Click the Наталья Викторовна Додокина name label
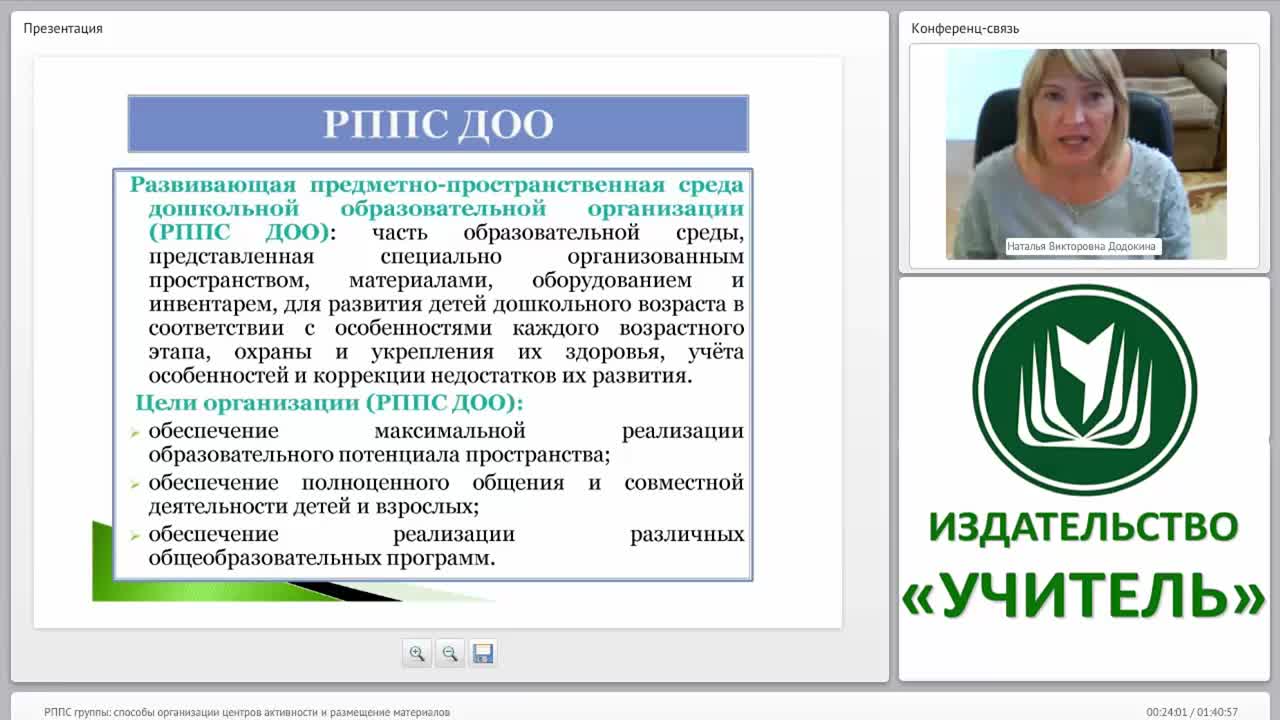Screen dimensions: 1280x720 coord(1083,246)
